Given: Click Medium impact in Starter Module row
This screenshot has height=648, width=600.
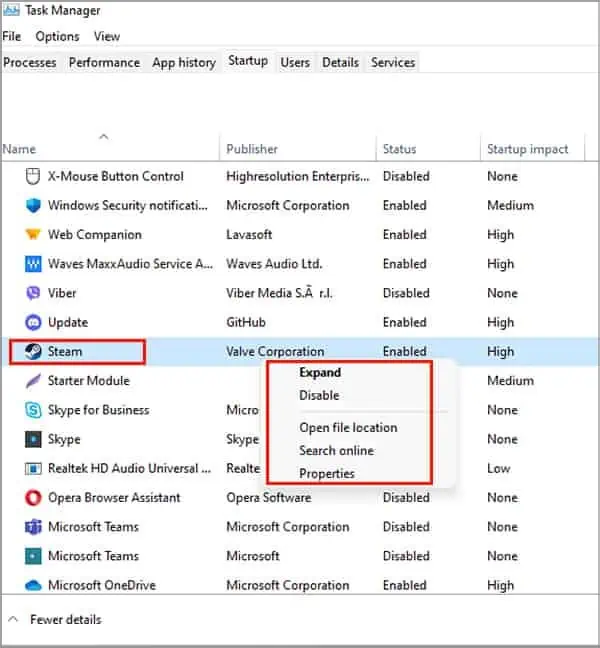Looking at the screenshot, I should [x=510, y=381].
